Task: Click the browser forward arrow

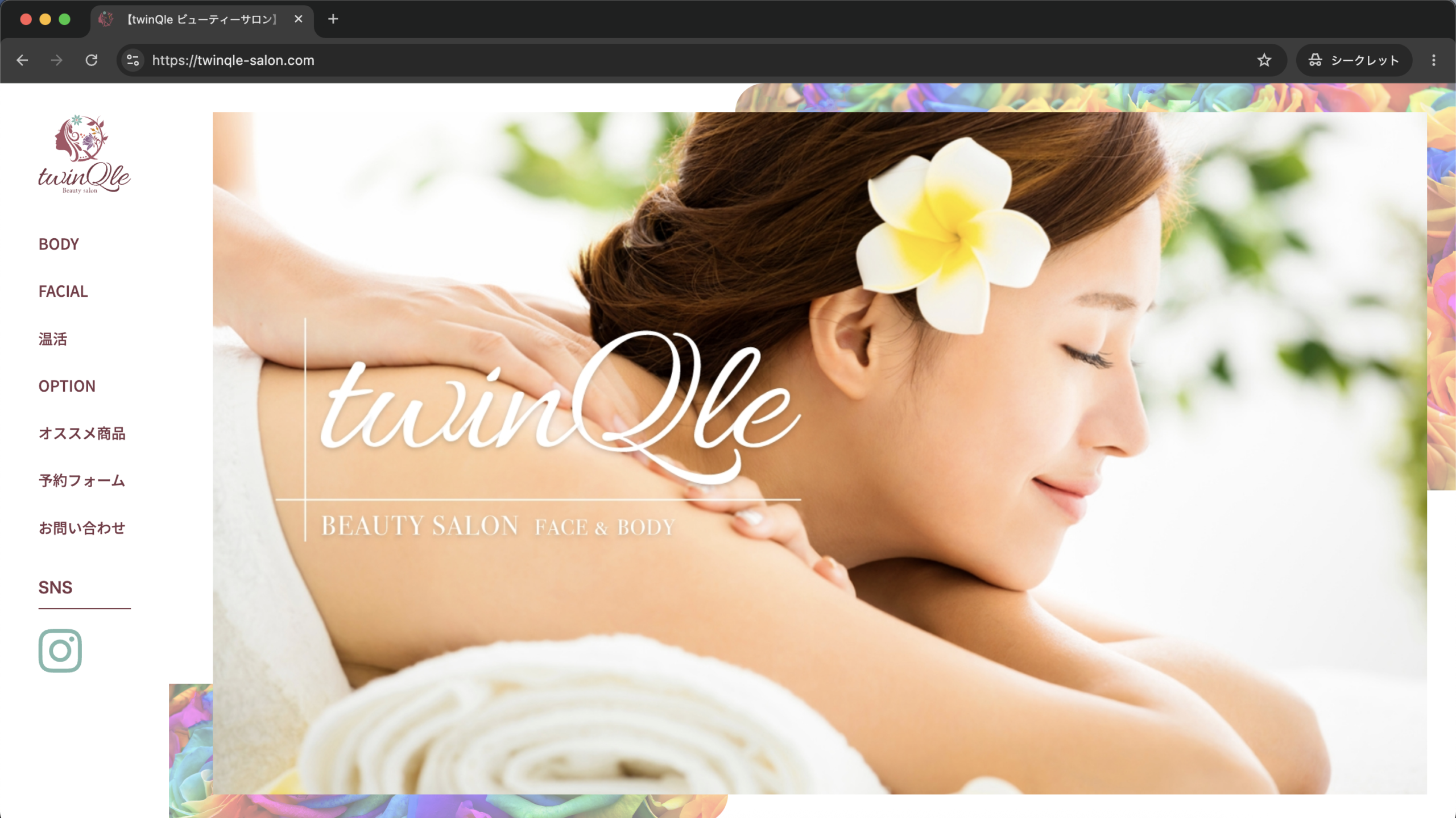Action: coord(56,60)
